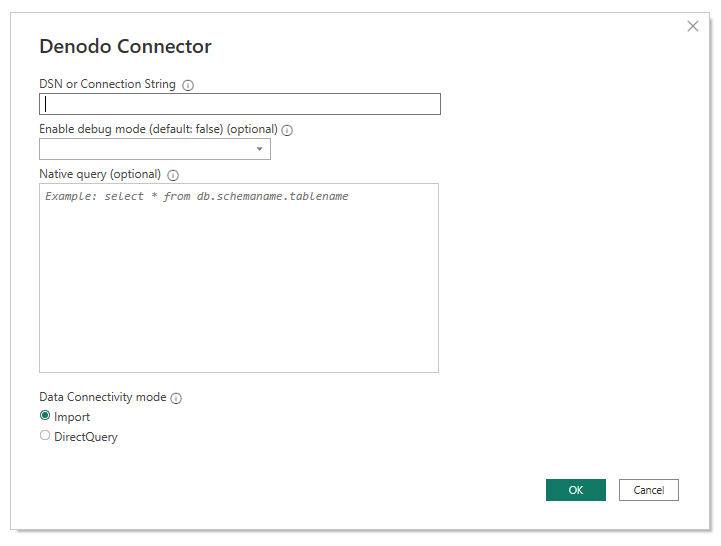721x546 pixels.
Task: Choose the DirectQuery radio button
Action: coord(45,436)
